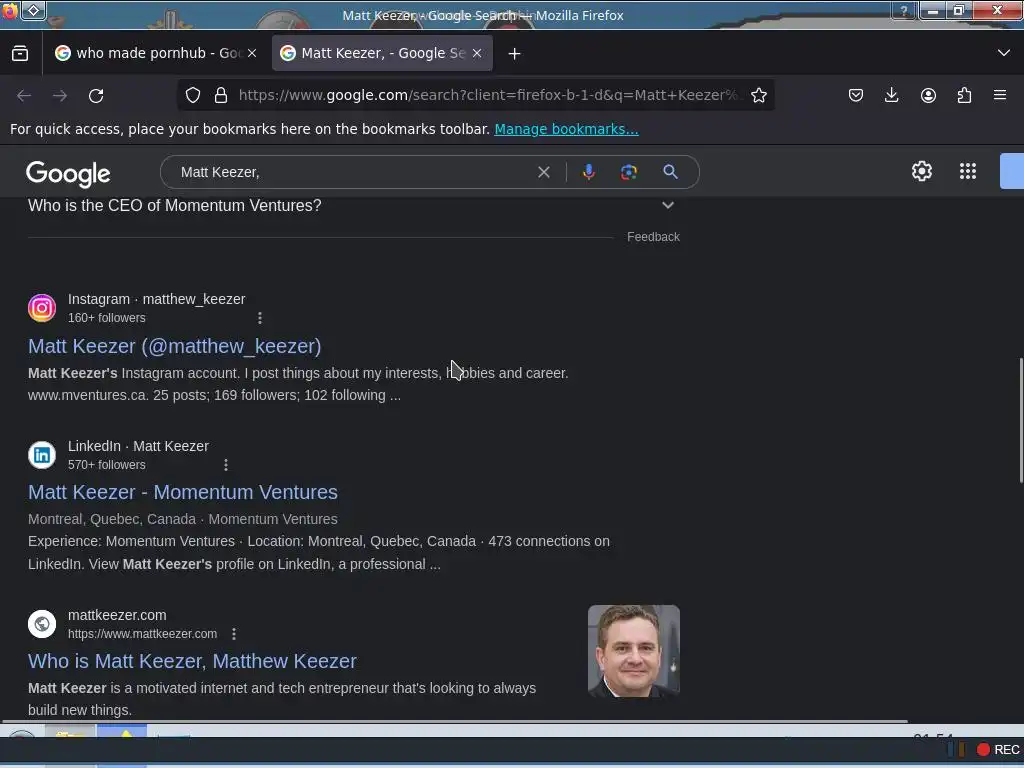Image resolution: width=1024 pixels, height=768 pixels.
Task: Open 'Who is Matt Keezer, Matthew Keezer' link
Action: coord(192,661)
